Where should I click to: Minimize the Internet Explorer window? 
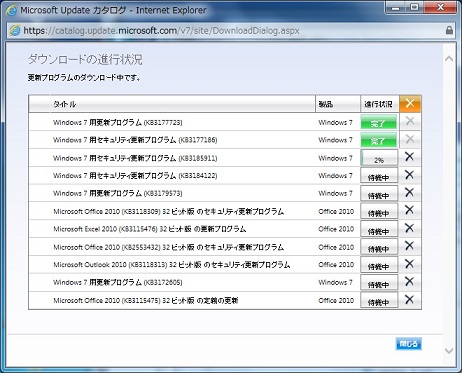point(395,8)
